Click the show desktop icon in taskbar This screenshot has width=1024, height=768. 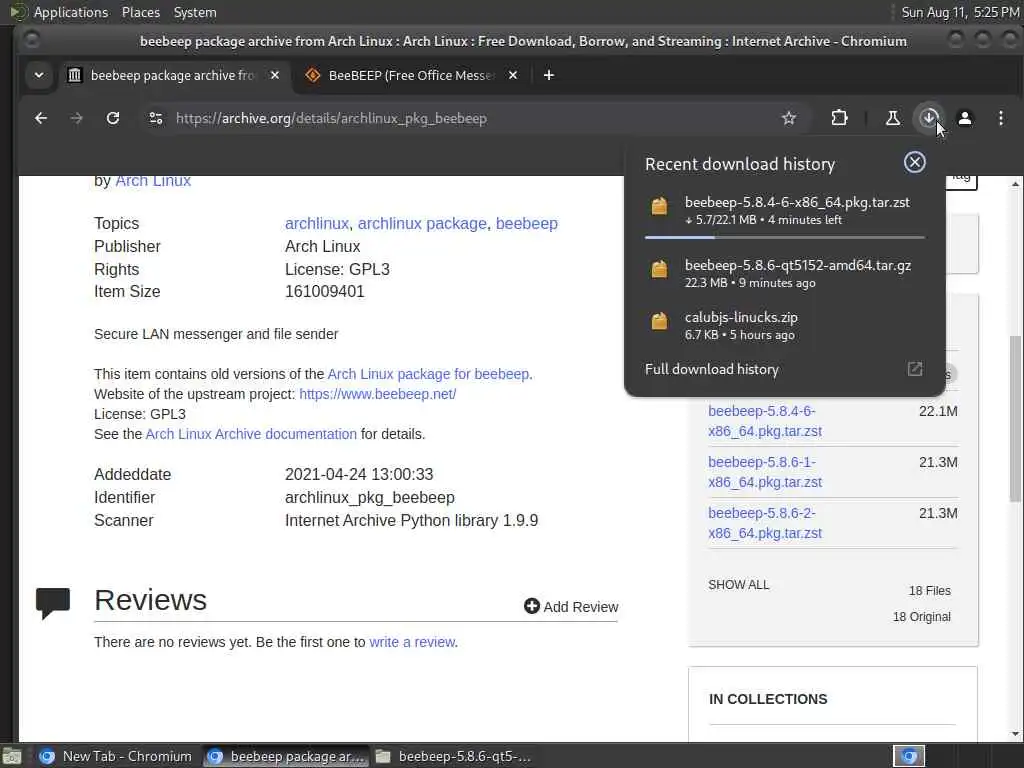12,756
